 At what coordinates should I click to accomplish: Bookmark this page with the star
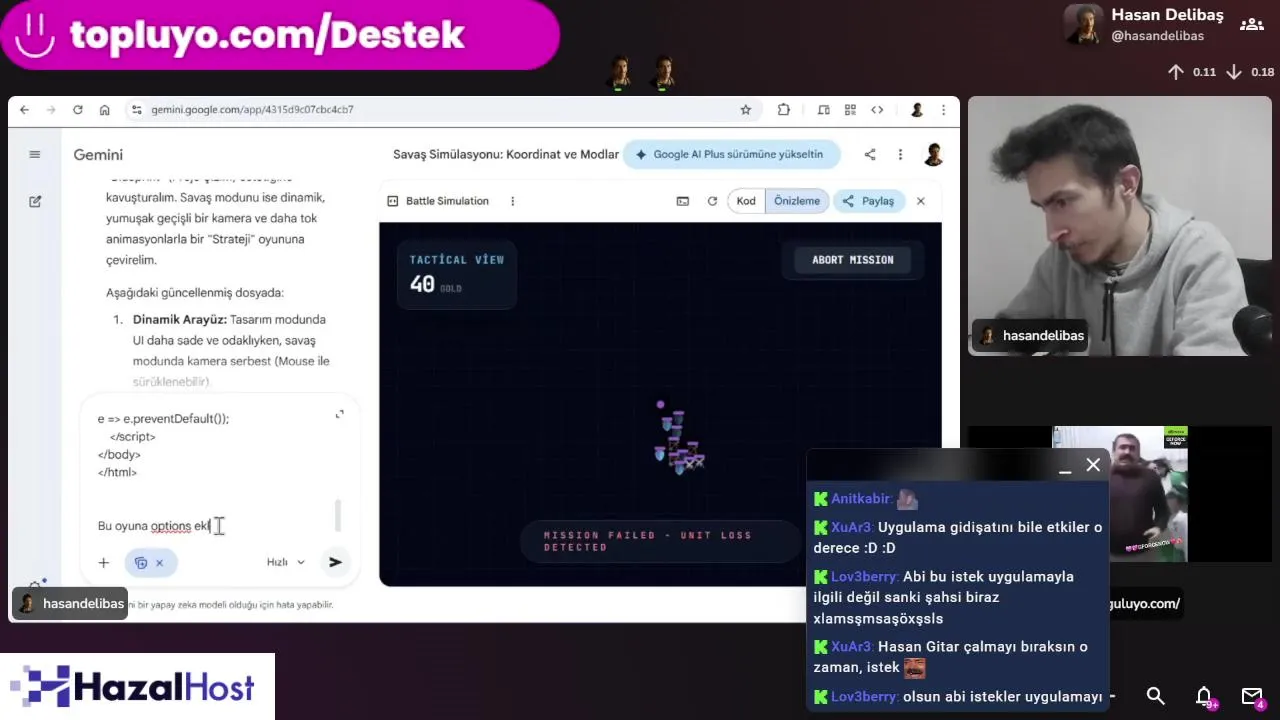tap(745, 110)
